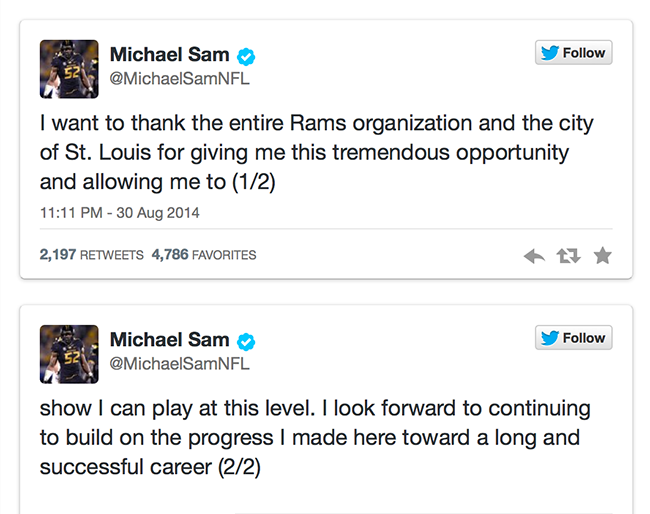Visit @MichaelSamNFL handle in first tweet
Viewport: 650px width, 514px height.
pyautogui.click(x=179, y=79)
